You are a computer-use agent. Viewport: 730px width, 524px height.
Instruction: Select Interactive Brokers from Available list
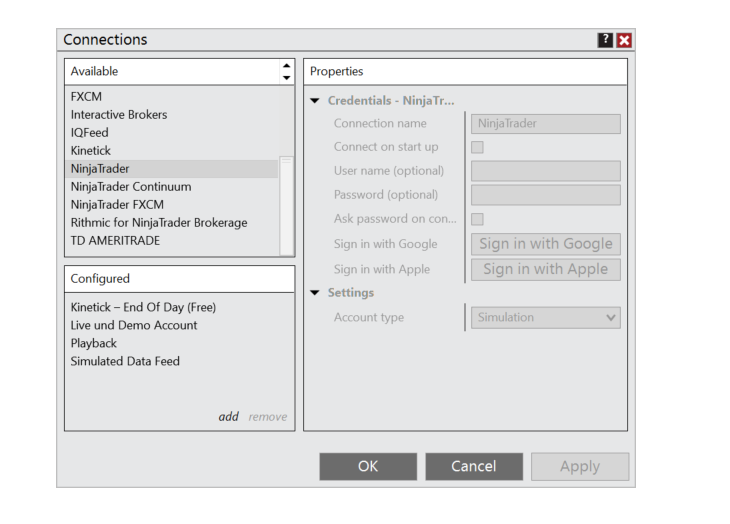point(119,115)
